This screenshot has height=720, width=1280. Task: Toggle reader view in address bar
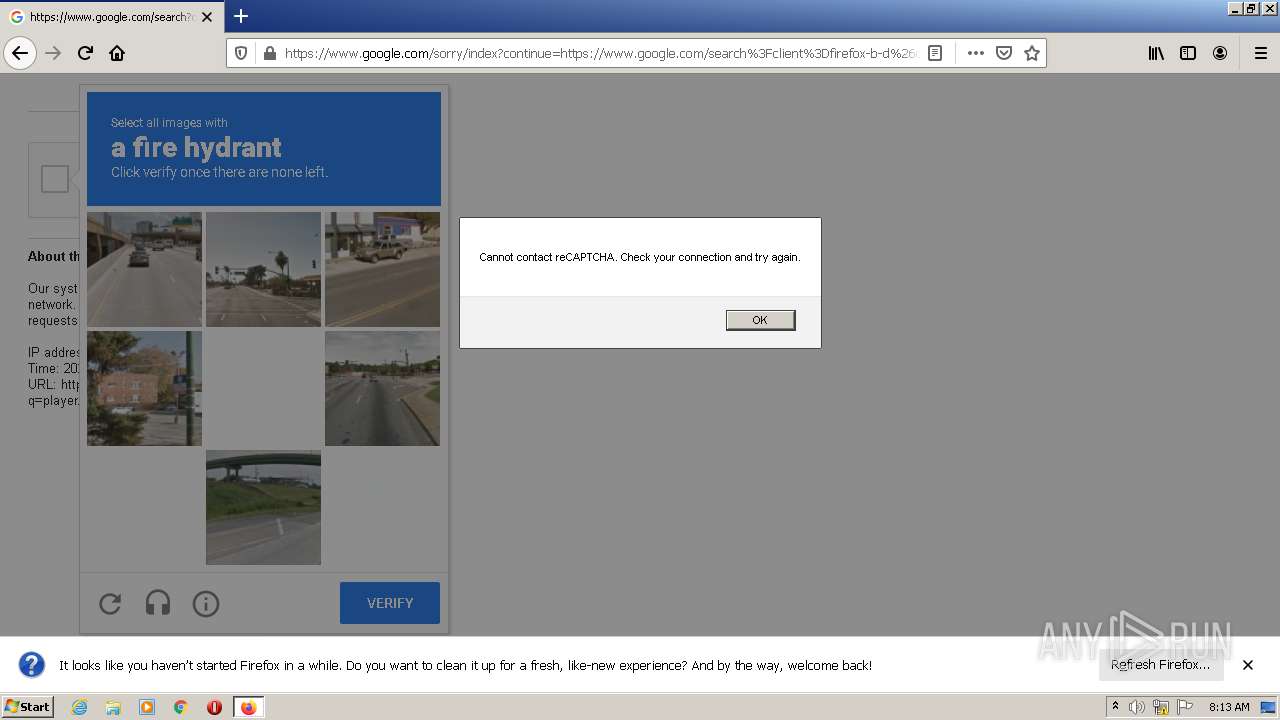(935, 53)
